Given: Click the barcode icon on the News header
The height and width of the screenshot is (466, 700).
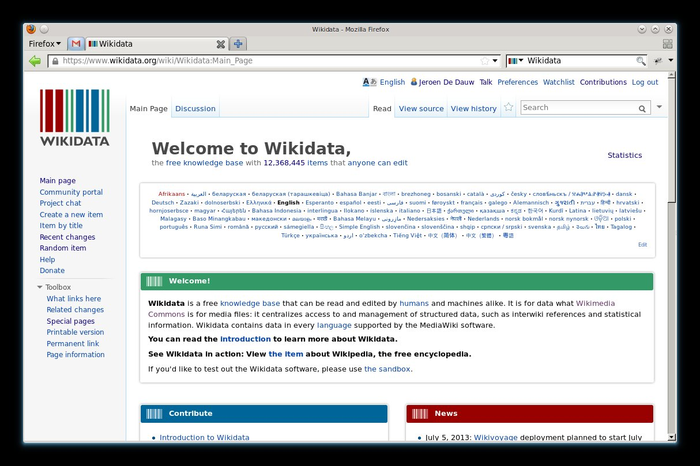Looking at the screenshot, I should click(x=420, y=414).
